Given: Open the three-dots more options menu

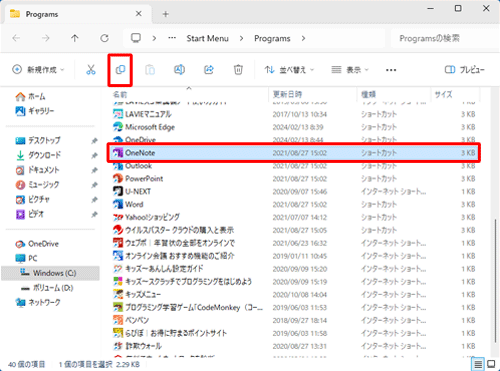Looking at the screenshot, I should point(391,70).
